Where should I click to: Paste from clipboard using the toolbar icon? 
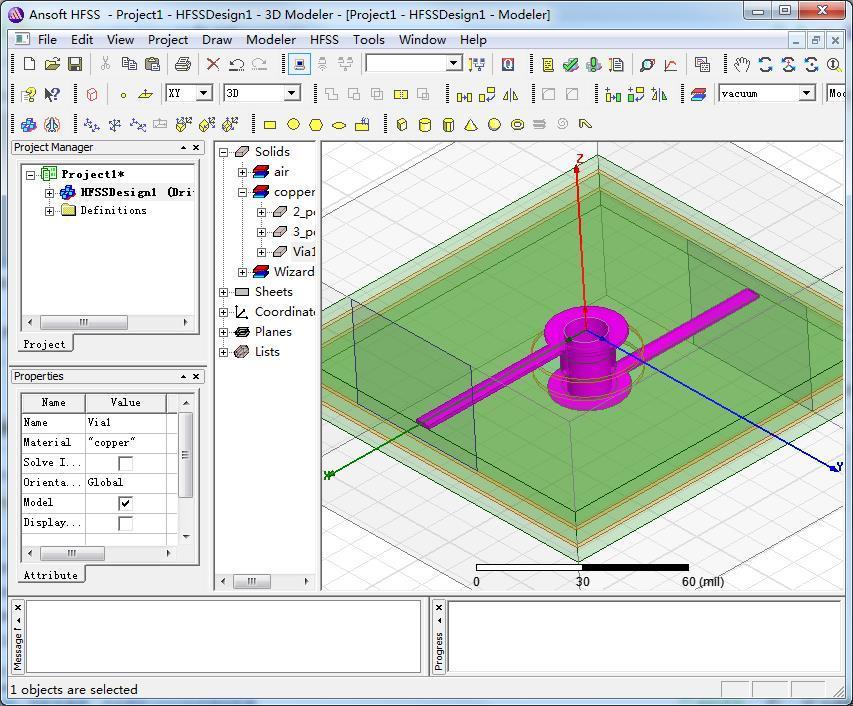pyautogui.click(x=153, y=64)
